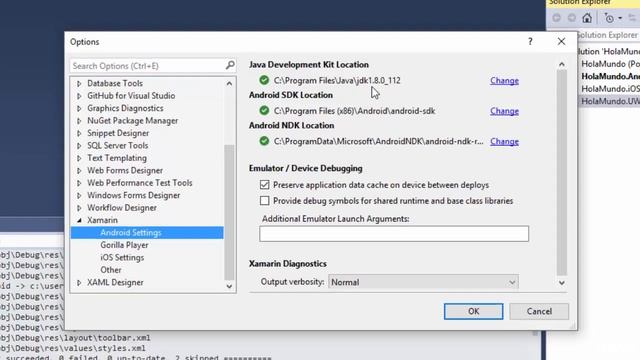
Task: Expand the XAML Designer node
Action: point(79,282)
